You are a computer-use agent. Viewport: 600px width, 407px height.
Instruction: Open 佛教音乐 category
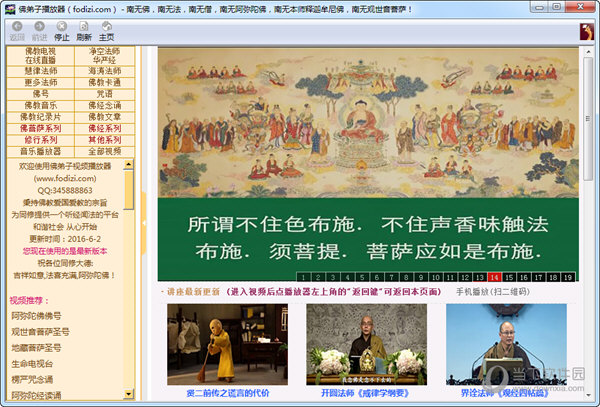click(x=41, y=106)
